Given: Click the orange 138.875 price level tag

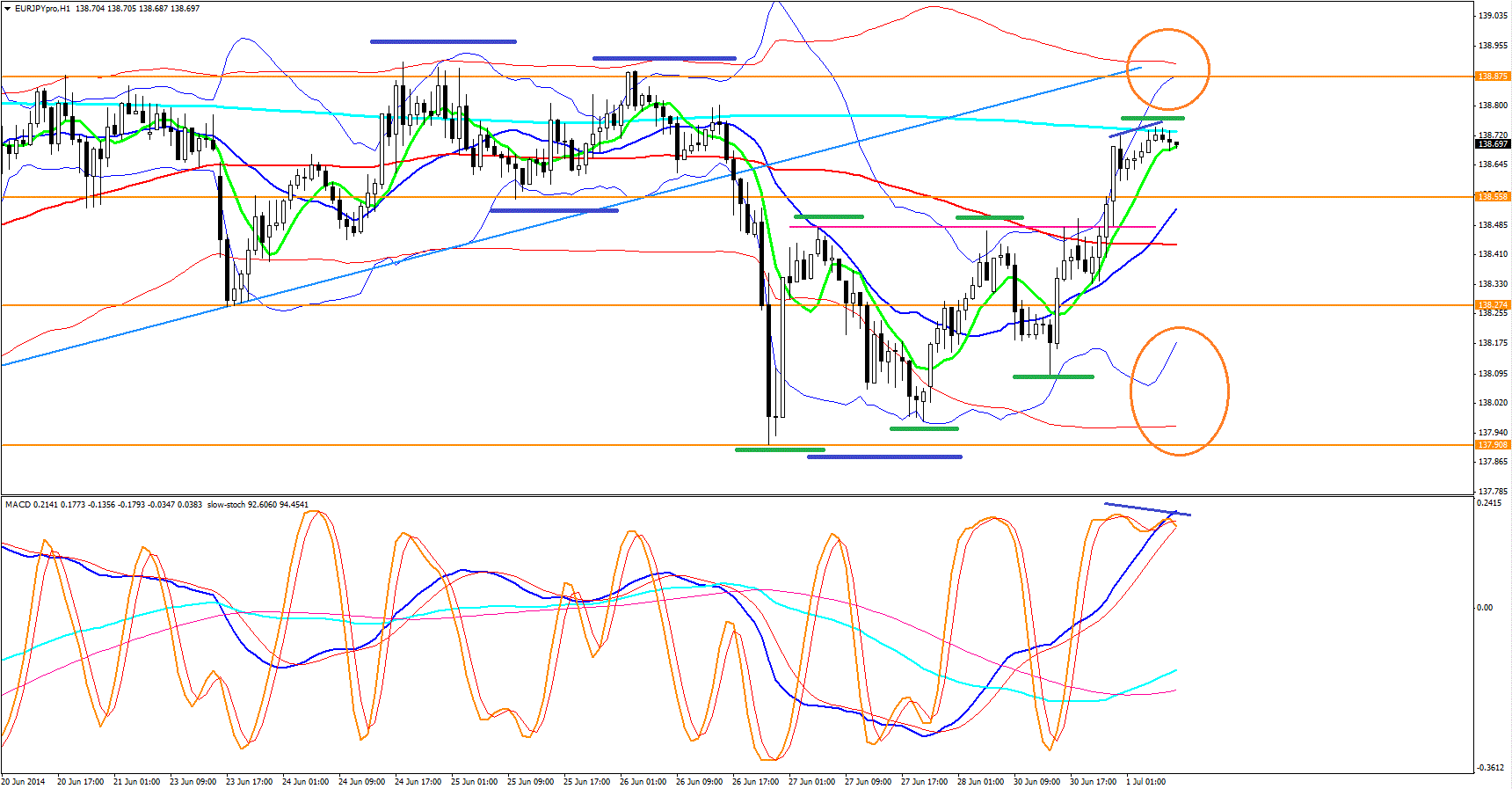Looking at the screenshot, I should (1492, 77).
